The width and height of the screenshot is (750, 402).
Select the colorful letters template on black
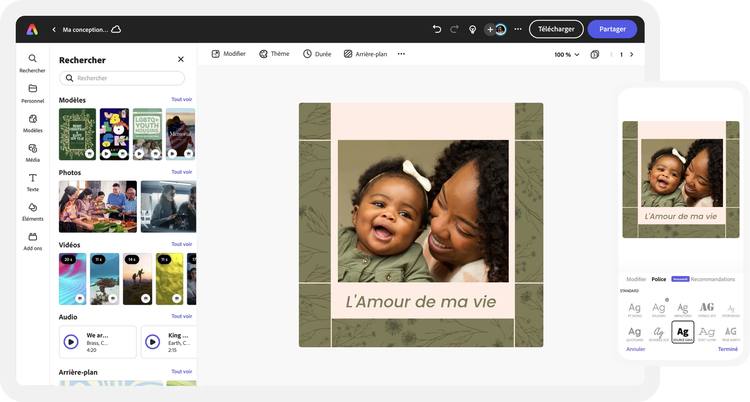tap(114, 134)
